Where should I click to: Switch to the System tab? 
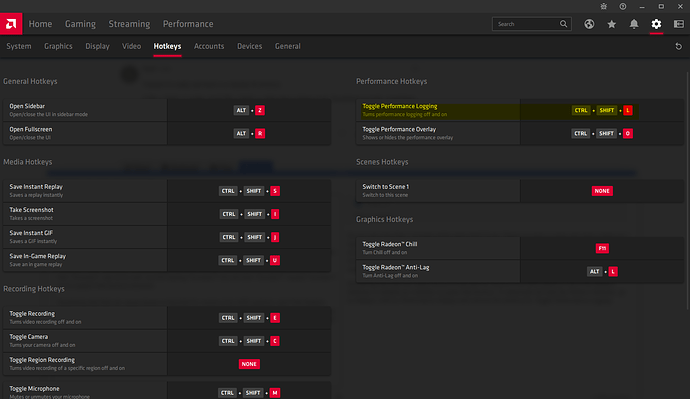pos(18,46)
